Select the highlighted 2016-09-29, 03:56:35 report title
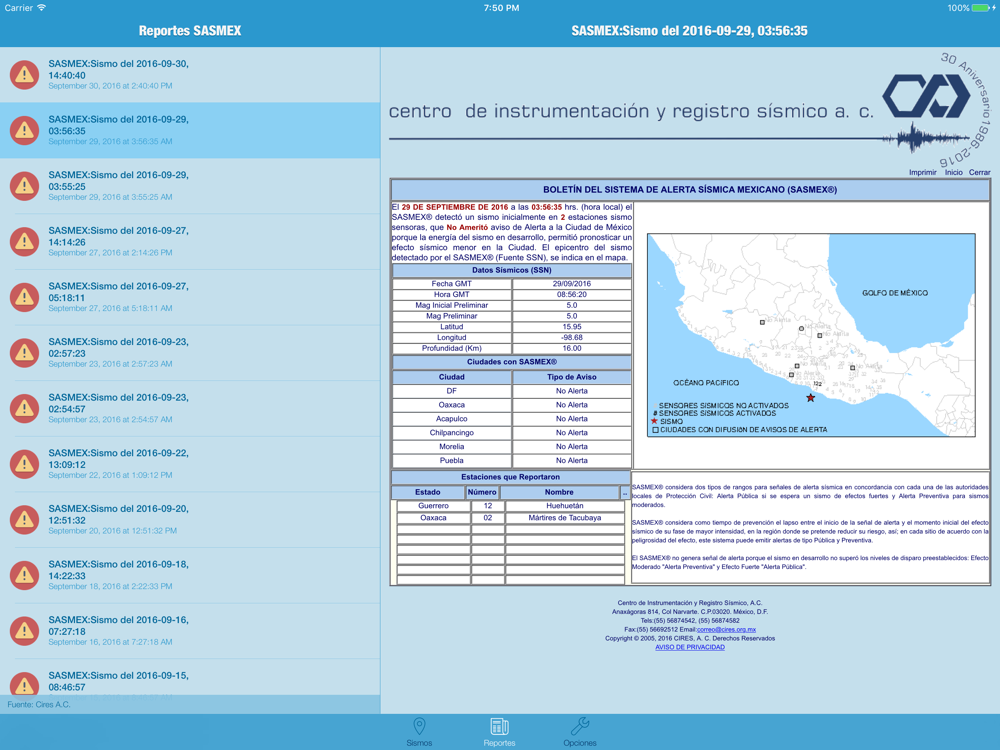Viewport: 1000px width, 750px height. [119, 125]
